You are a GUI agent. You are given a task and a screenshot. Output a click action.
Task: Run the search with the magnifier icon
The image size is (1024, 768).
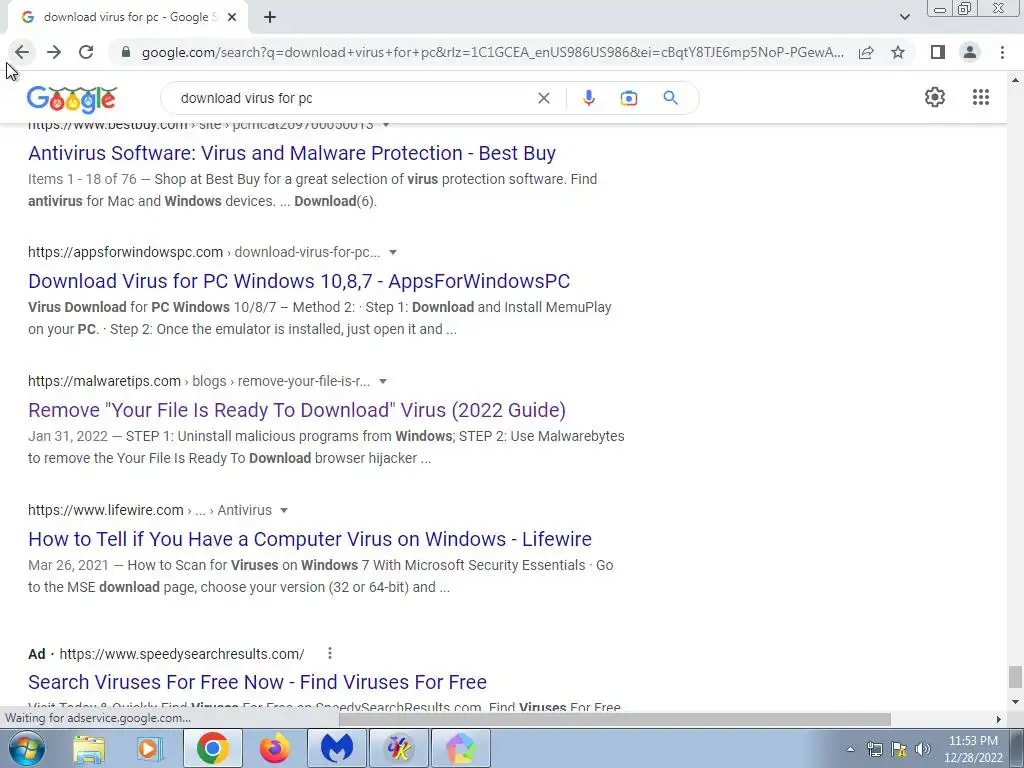[670, 98]
